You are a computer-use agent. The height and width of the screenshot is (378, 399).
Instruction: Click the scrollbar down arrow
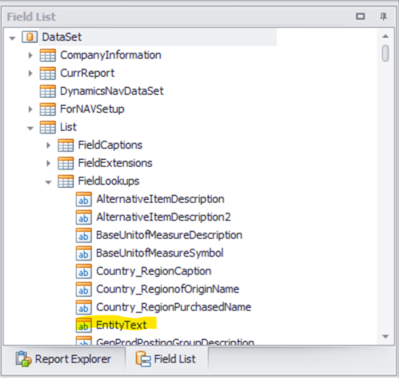coord(385,336)
